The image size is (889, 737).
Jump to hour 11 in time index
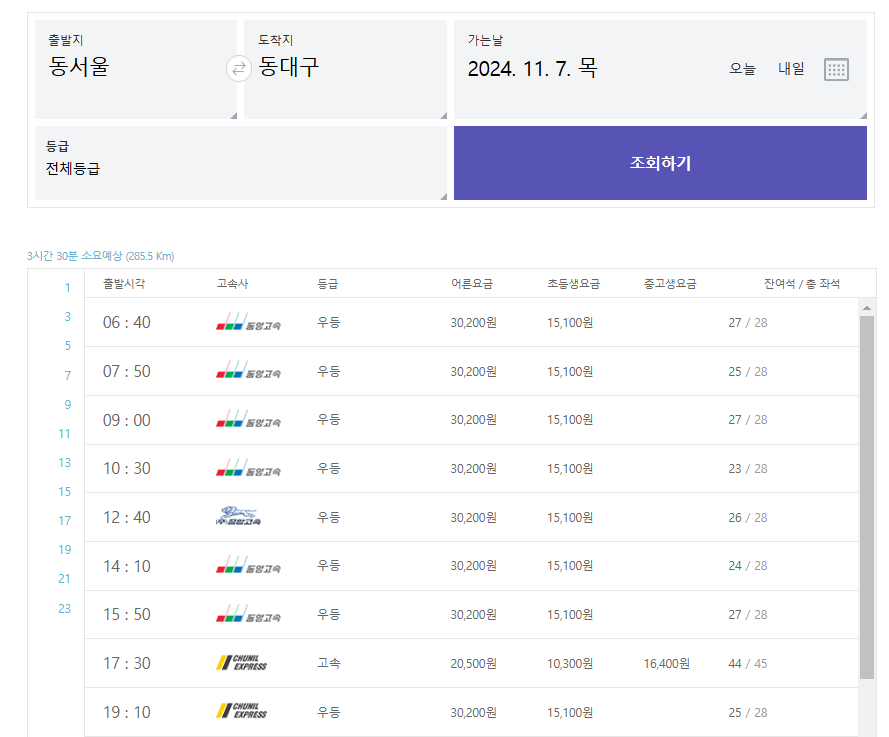click(x=65, y=434)
